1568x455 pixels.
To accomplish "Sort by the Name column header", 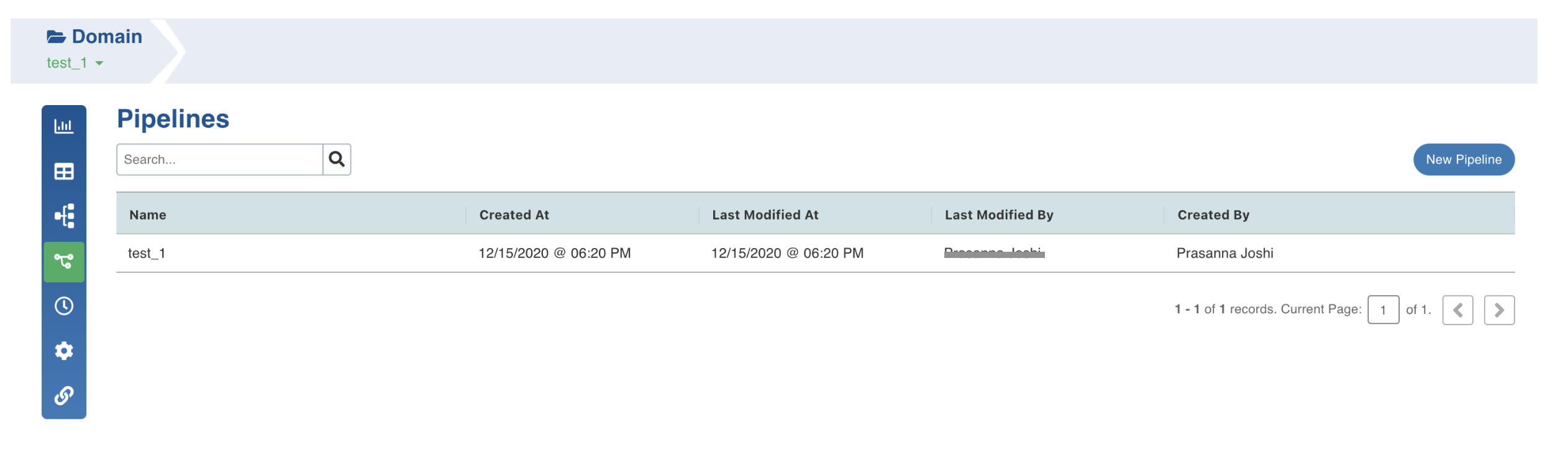I will [148, 215].
